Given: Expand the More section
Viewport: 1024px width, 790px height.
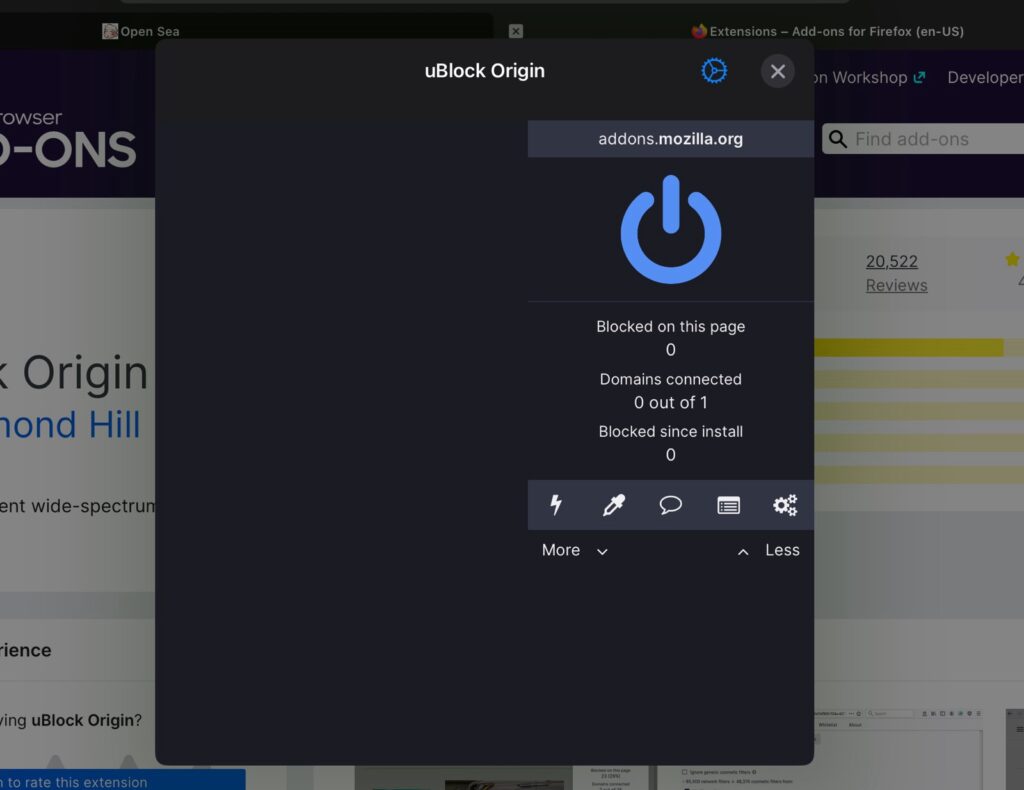Looking at the screenshot, I should pos(575,550).
